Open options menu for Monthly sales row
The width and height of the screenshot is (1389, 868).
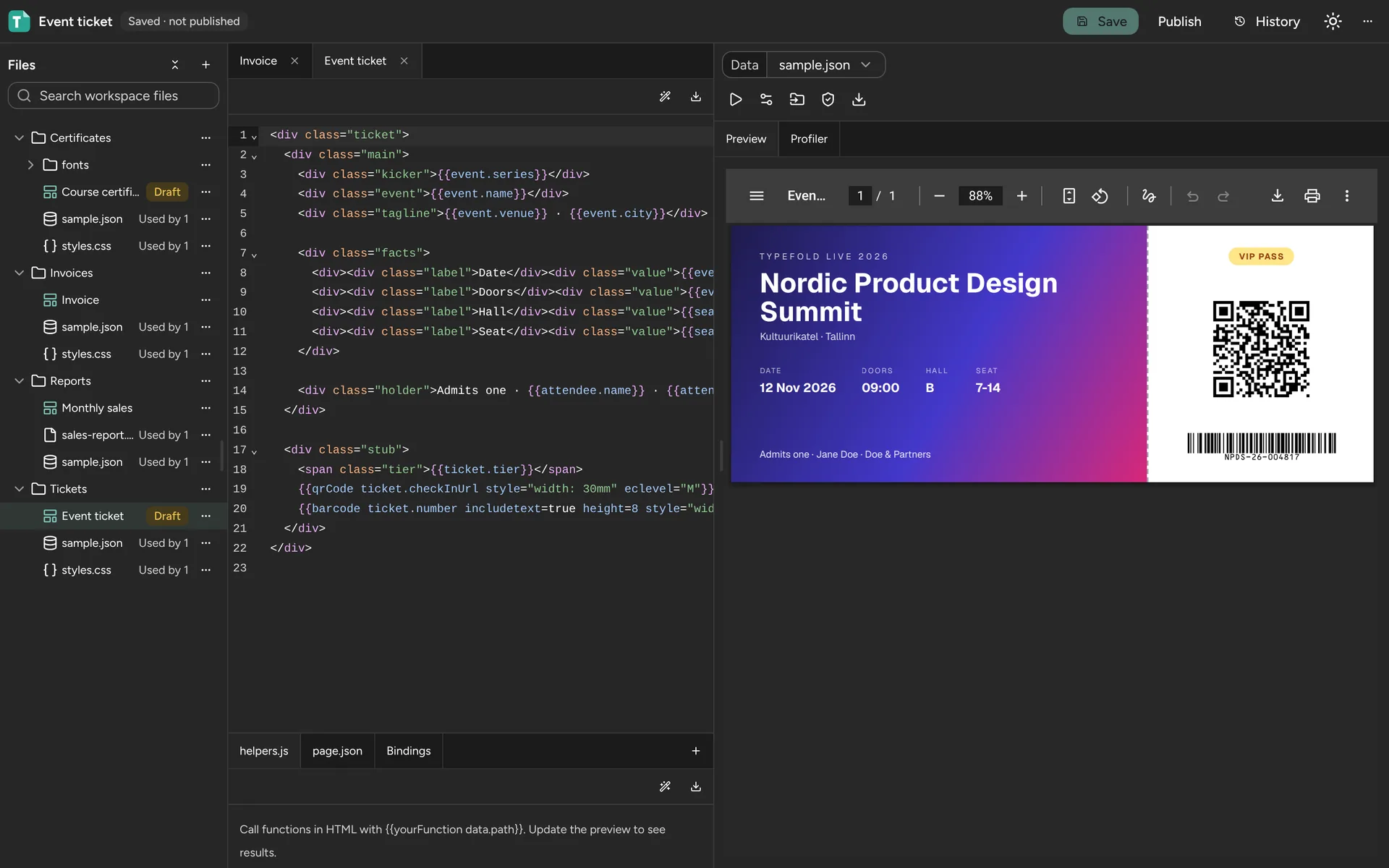(x=205, y=408)
